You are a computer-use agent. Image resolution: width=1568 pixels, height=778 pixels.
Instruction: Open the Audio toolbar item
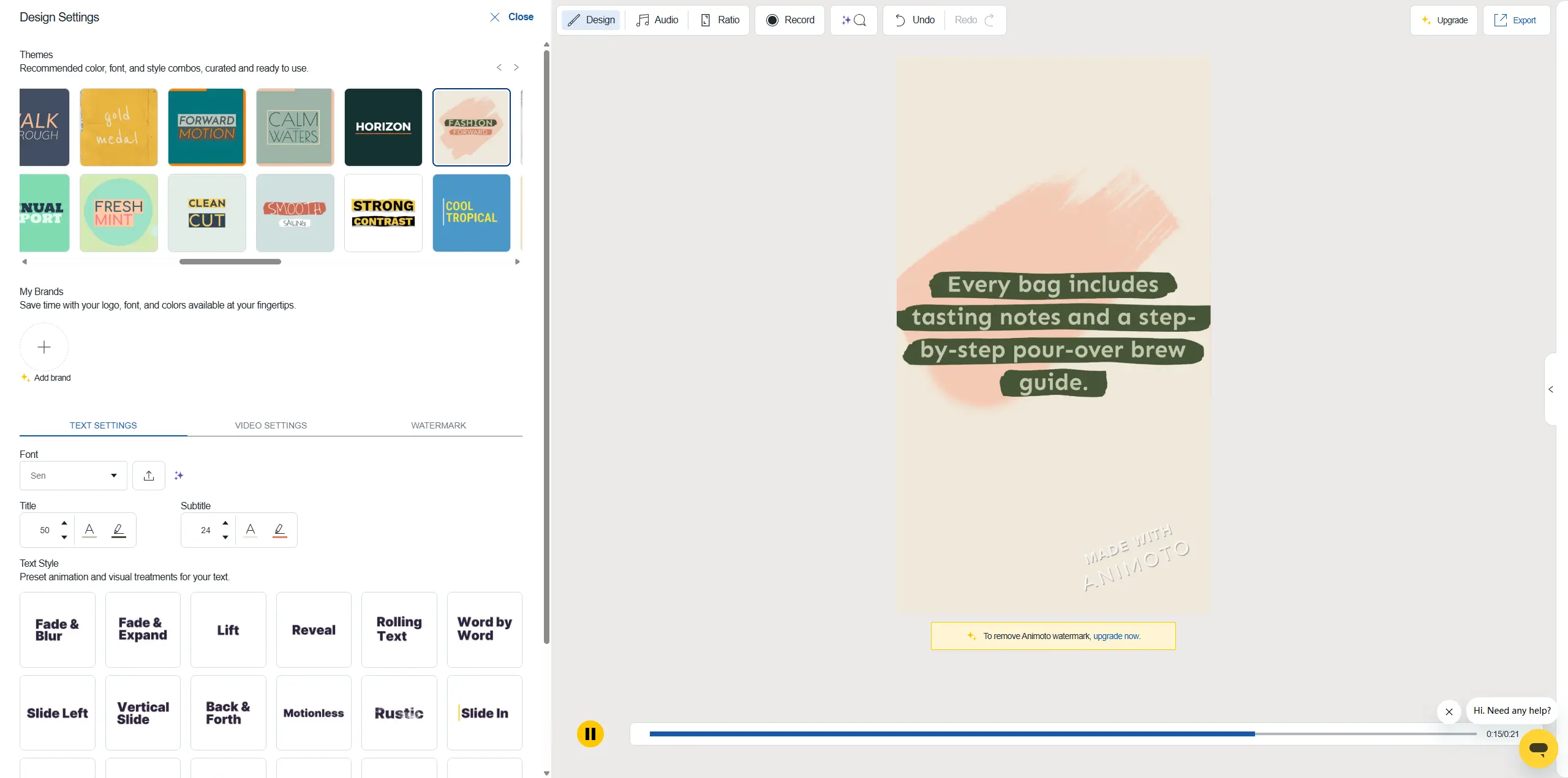[657, 20]
